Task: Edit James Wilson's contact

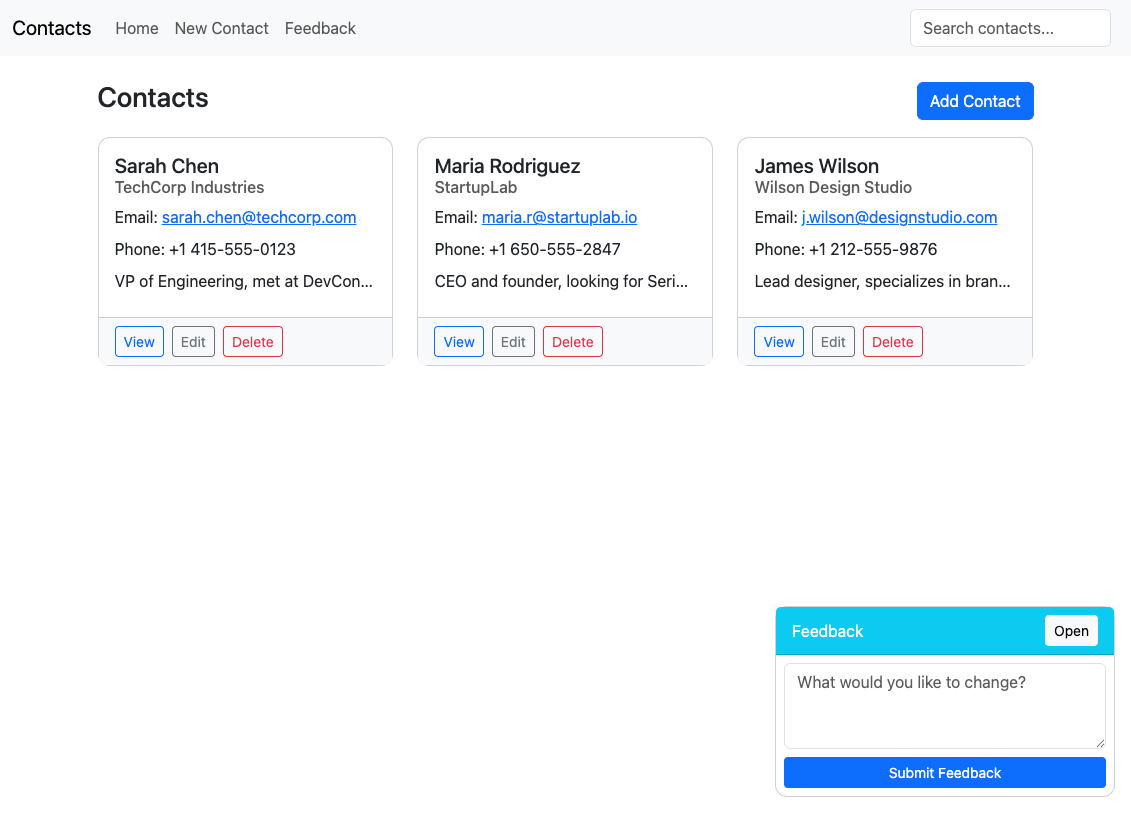Action: point(833,342)
